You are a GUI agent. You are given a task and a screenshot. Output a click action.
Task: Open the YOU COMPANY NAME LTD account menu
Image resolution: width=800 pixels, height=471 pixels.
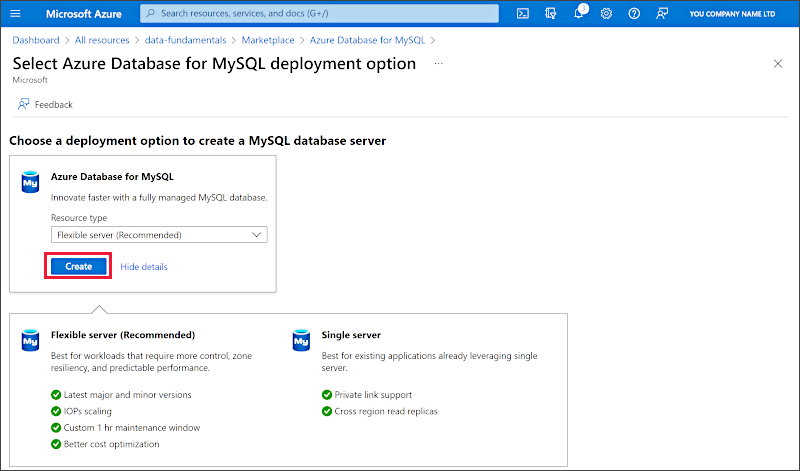[x=732, y=14]
